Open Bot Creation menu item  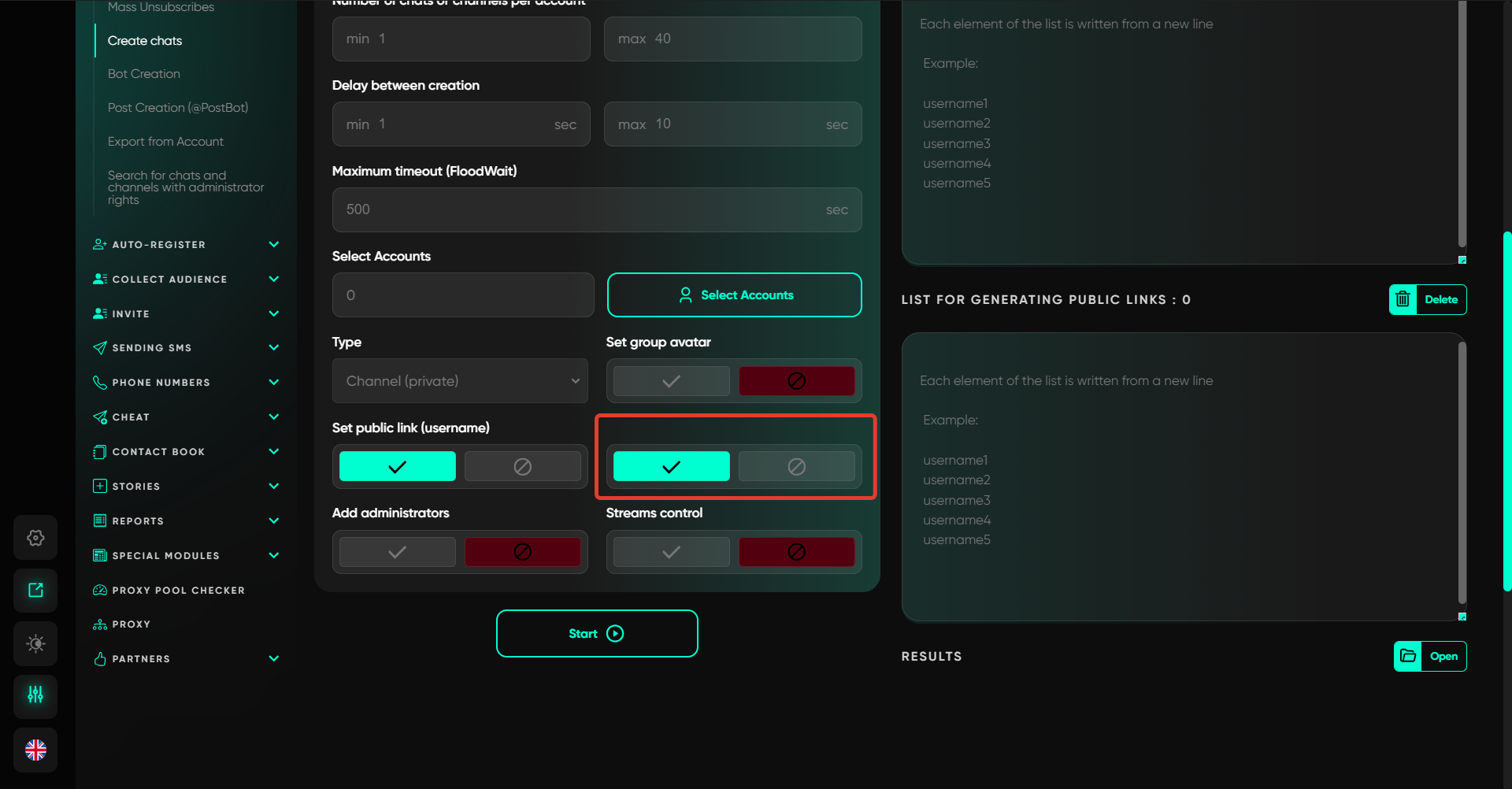[x=144, y=74]
